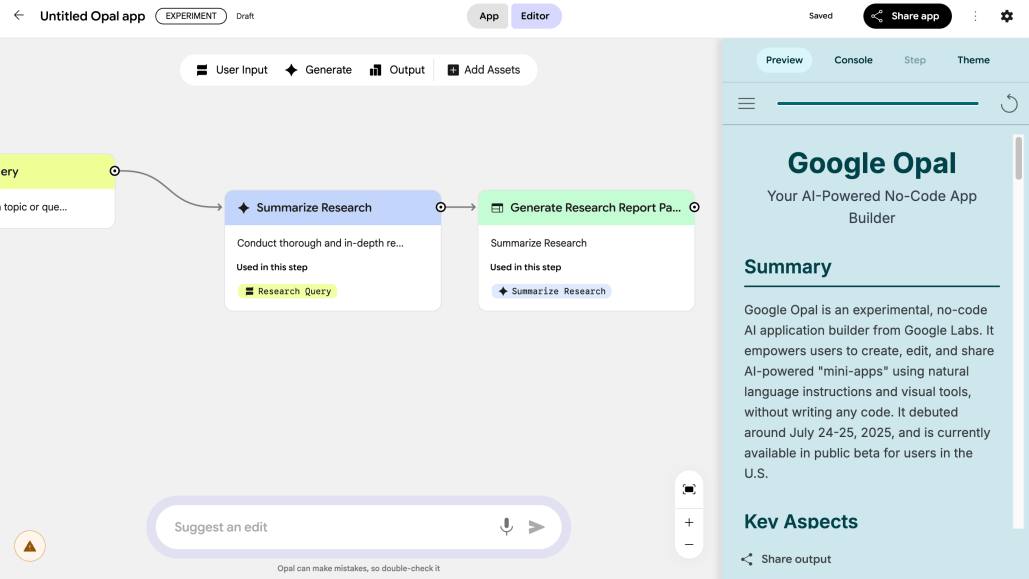This screenshot has width=1029, height=579.
Task: Refresh the app preview
Action: (1010, 102)
